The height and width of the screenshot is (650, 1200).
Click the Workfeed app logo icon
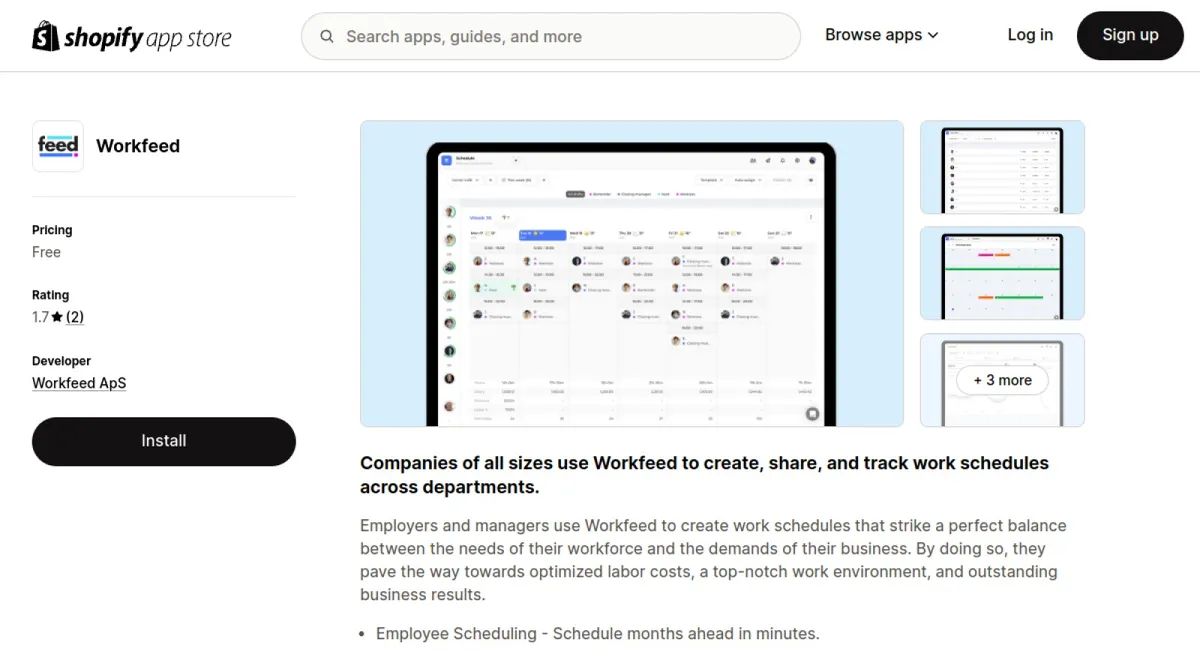[58, 146]
